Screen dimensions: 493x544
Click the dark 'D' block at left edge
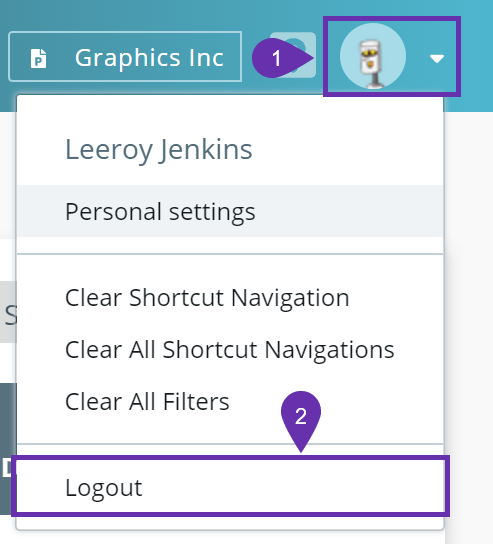coord(8,449)
